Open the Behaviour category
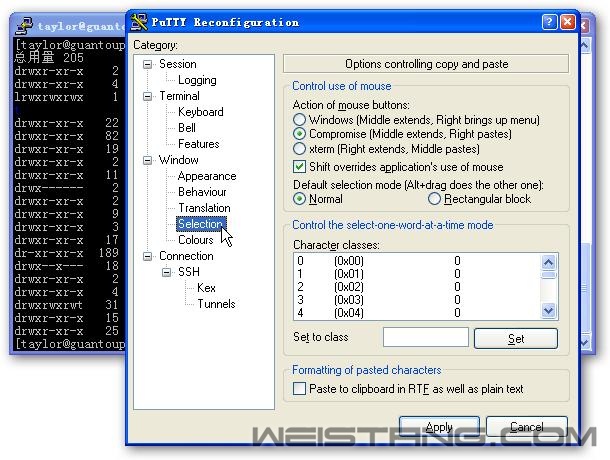Image resolution: width=610 pixels, height=460 pixels. coord(202,192)
